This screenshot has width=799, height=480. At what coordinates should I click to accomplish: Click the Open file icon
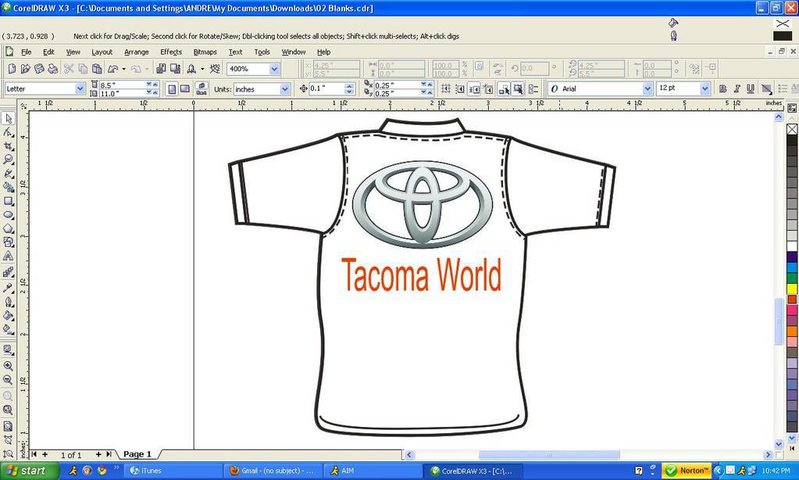point(25,69)
